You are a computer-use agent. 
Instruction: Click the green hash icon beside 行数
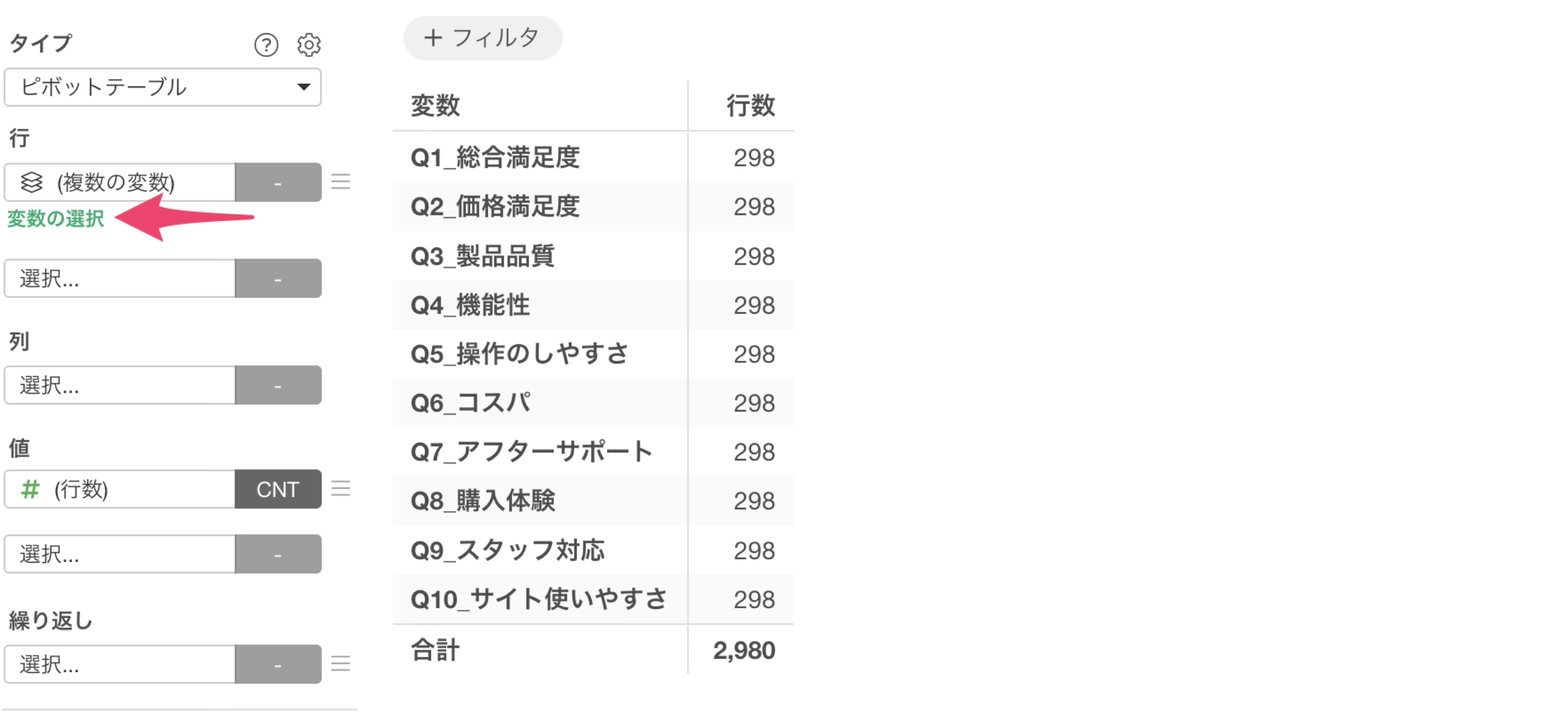point(31,489)
